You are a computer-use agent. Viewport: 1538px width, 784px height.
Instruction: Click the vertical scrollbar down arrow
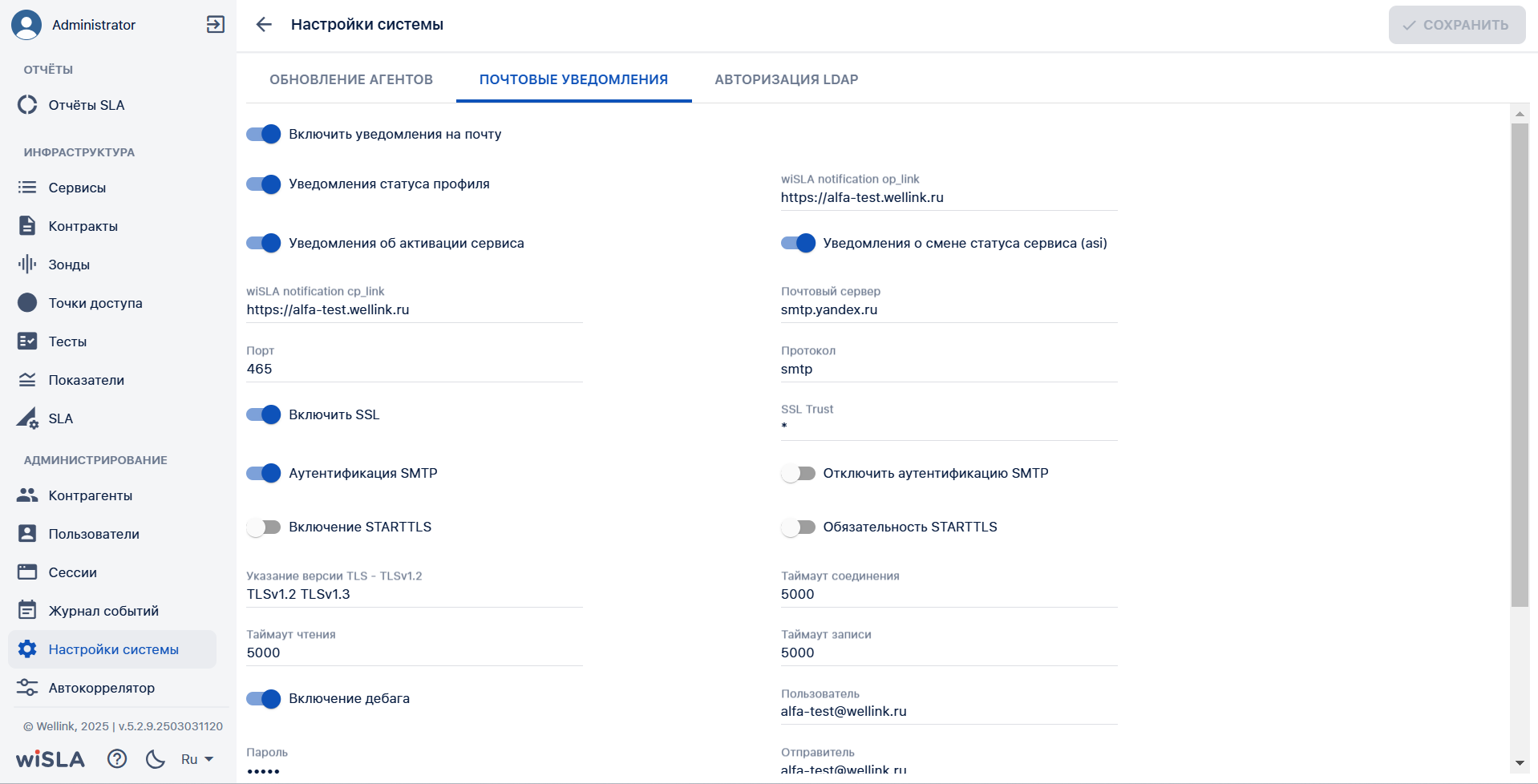1520,763
